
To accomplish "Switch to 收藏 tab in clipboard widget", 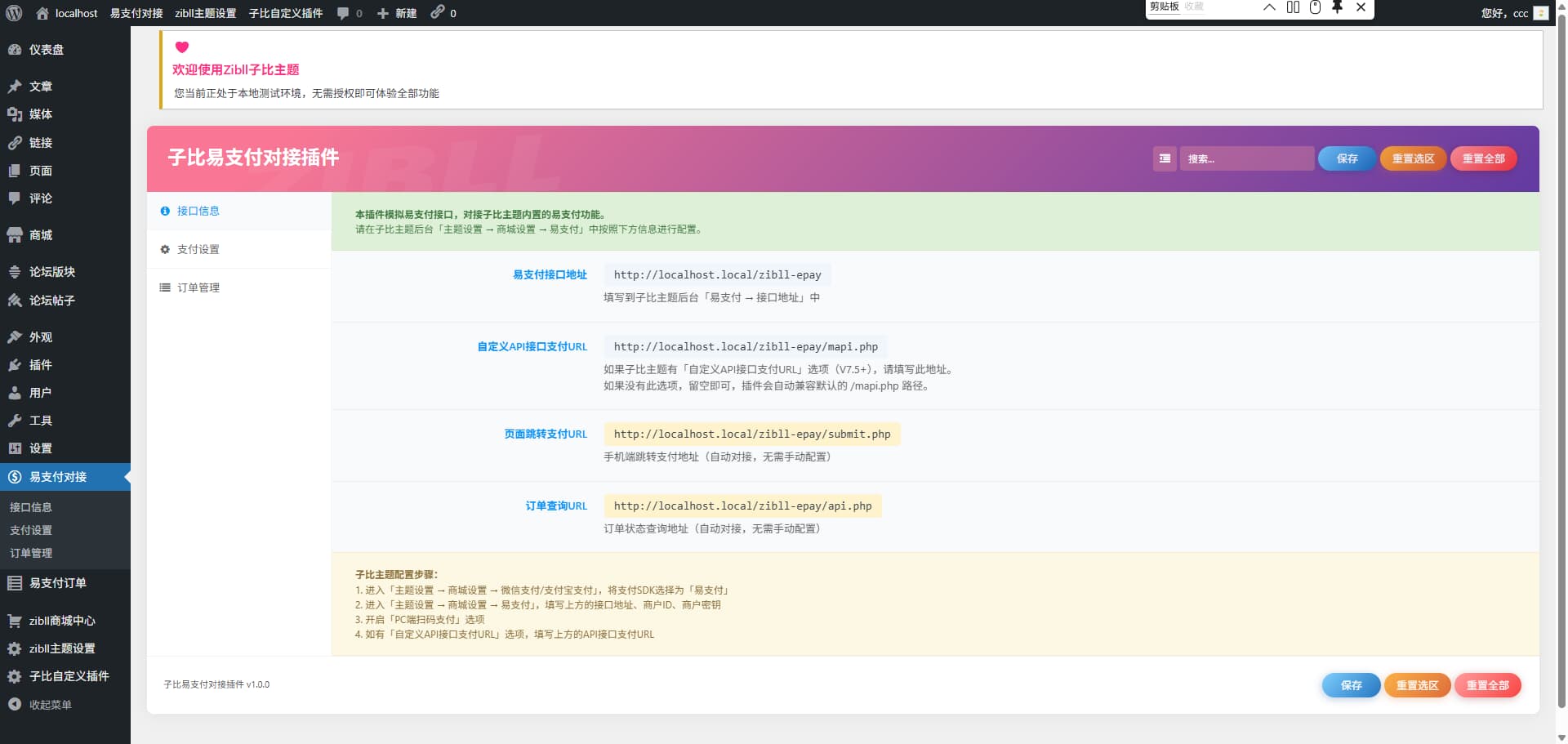I will (1194, 7).
